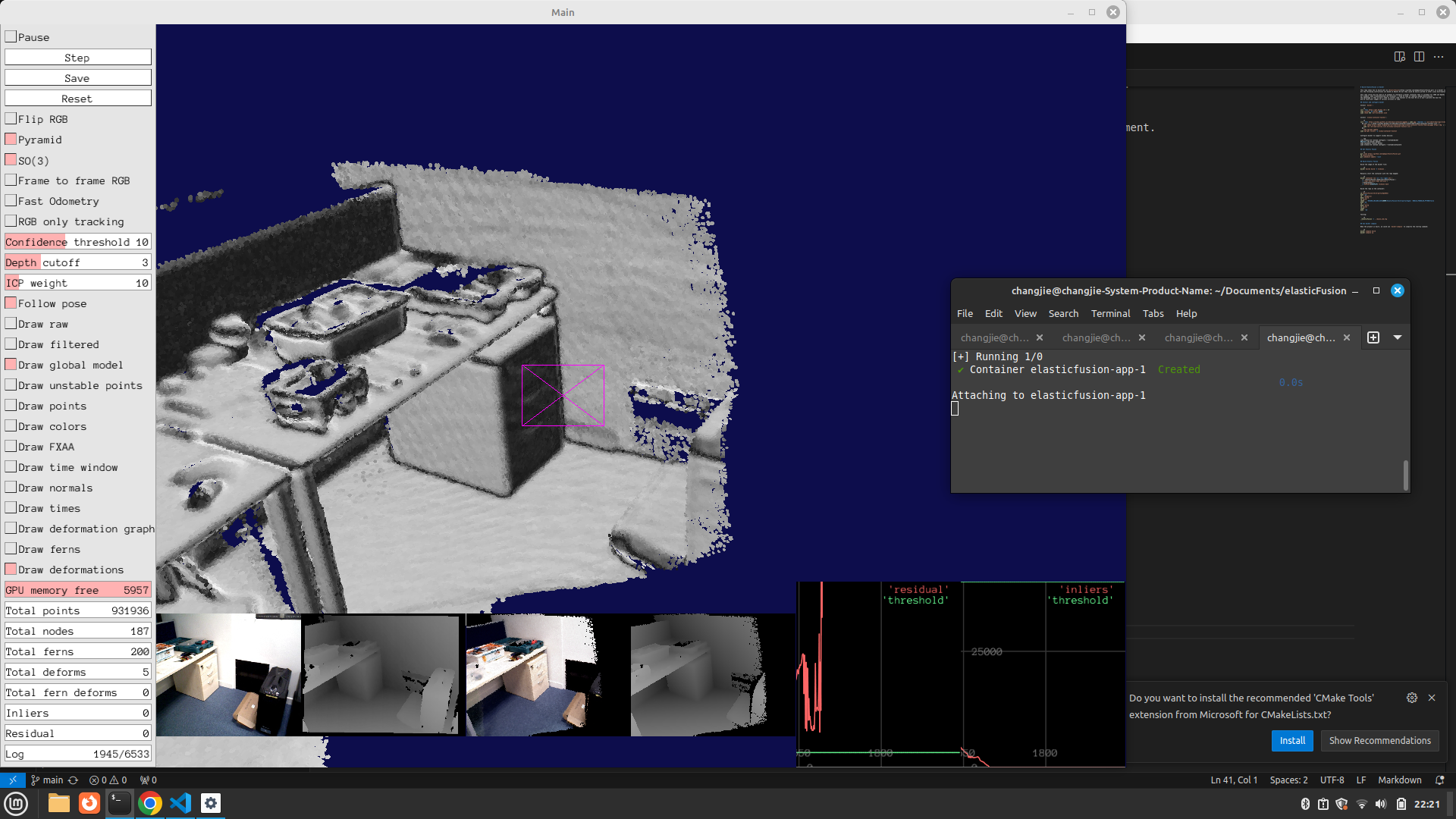Click the Reset button
Viewport: 1456px width, 819px height.
click(x=77, y=99)
